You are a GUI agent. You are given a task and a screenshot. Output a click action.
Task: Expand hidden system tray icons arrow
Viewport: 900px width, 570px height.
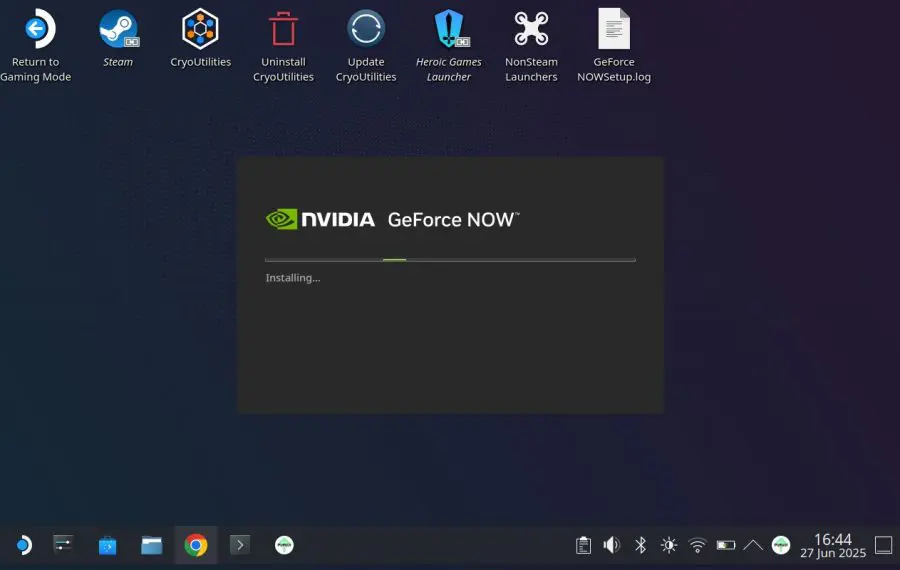pos(752,545)
